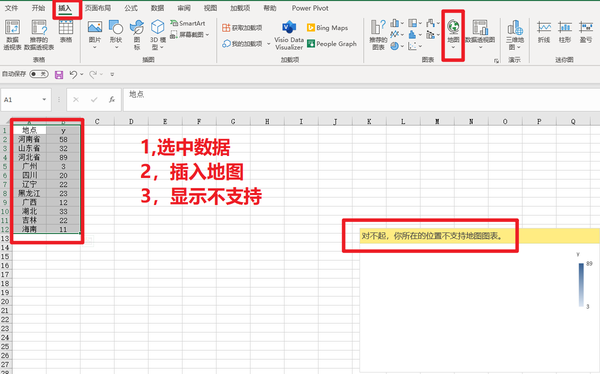Insert a Column sparkline (柱形)
This screenshot has width=600, height=374.
point(565,31)
